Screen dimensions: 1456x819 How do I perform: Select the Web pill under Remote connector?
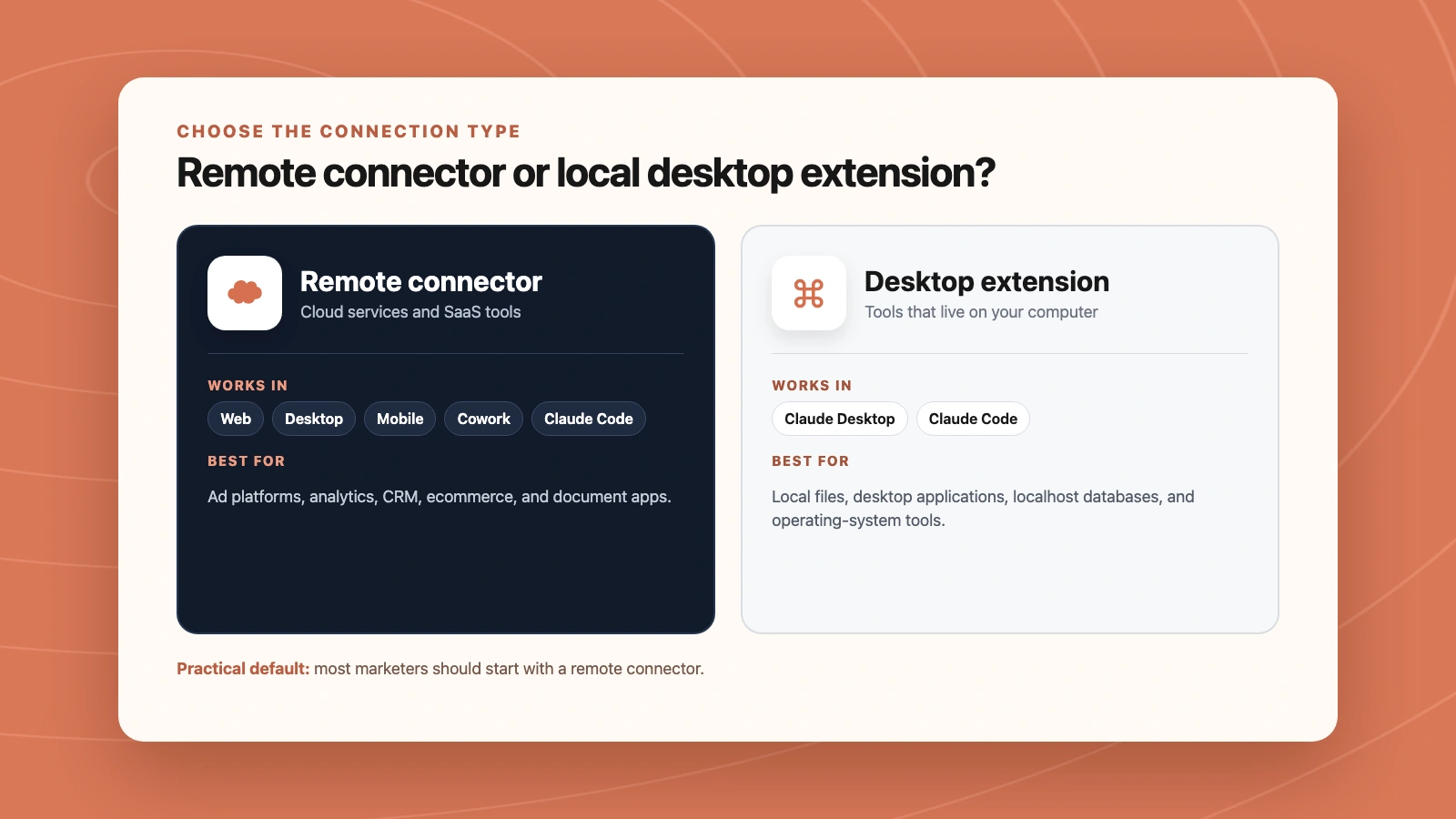click(236, 419)
